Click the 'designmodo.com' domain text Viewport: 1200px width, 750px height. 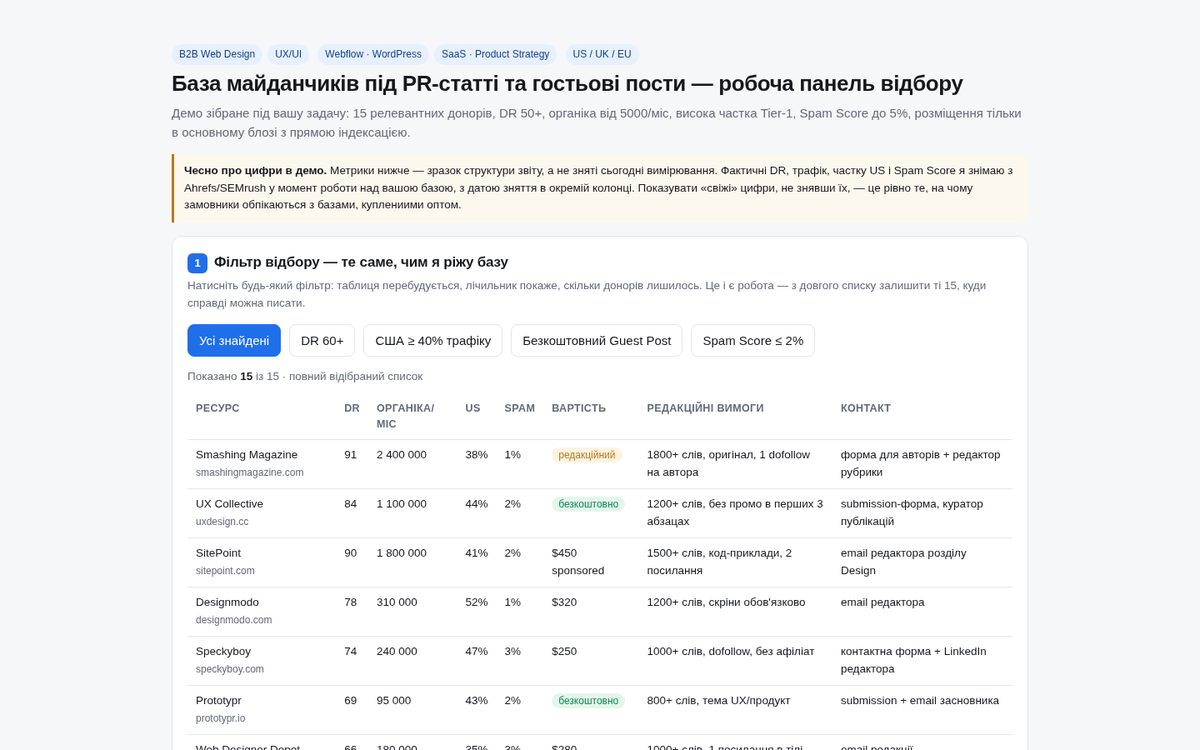tap(233, 619)
